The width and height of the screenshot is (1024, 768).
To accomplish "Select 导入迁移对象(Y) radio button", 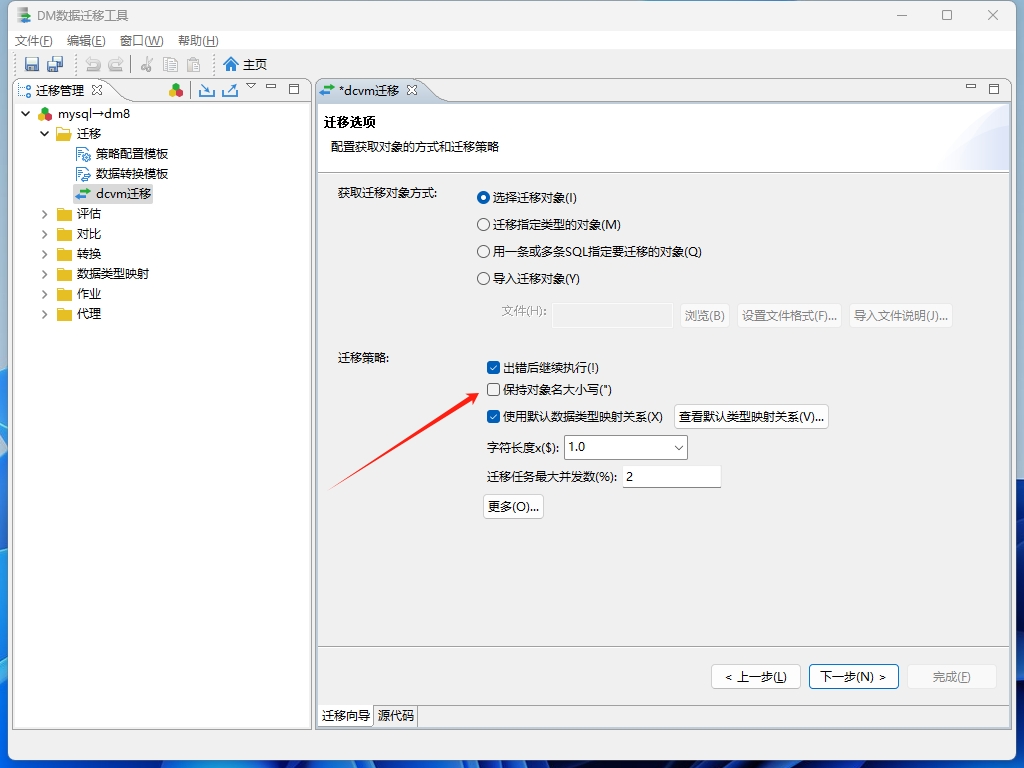I will coord(483,279).
